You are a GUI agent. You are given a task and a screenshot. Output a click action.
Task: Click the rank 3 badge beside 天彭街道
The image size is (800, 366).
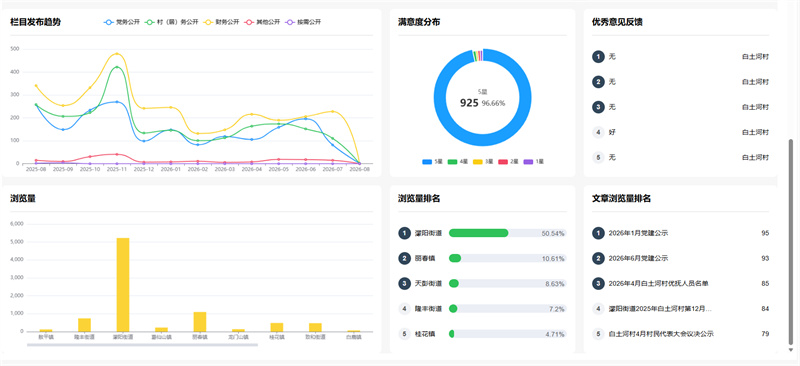click(404, 283)
